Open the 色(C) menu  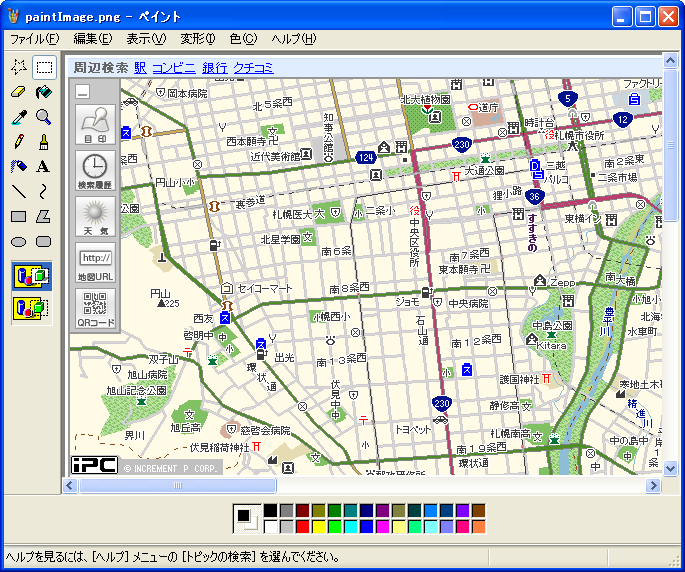tap(243, 39)
